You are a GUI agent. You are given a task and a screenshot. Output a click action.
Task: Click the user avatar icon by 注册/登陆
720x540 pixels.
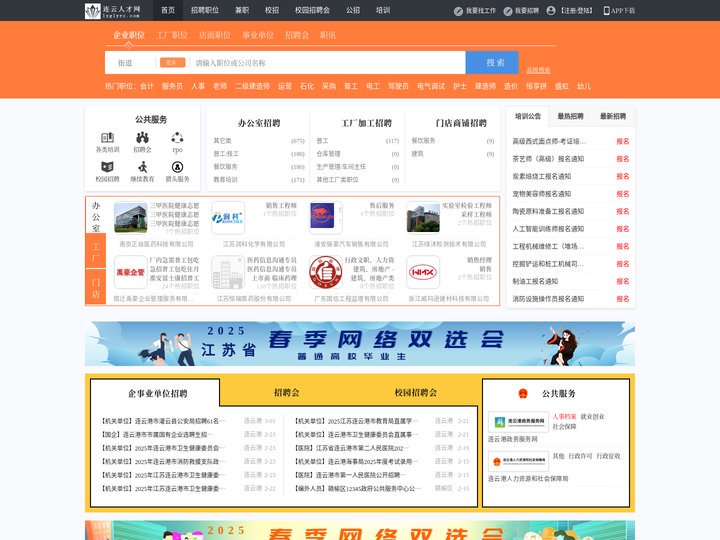pyautogui.click(x=551, y=11)
